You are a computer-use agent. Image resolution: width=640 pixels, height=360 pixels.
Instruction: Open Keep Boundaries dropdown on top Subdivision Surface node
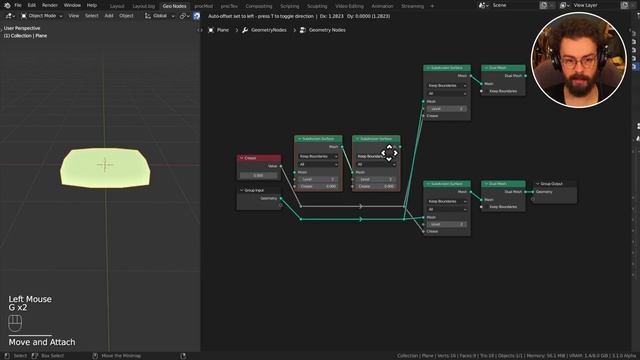[x=447, y=86]
